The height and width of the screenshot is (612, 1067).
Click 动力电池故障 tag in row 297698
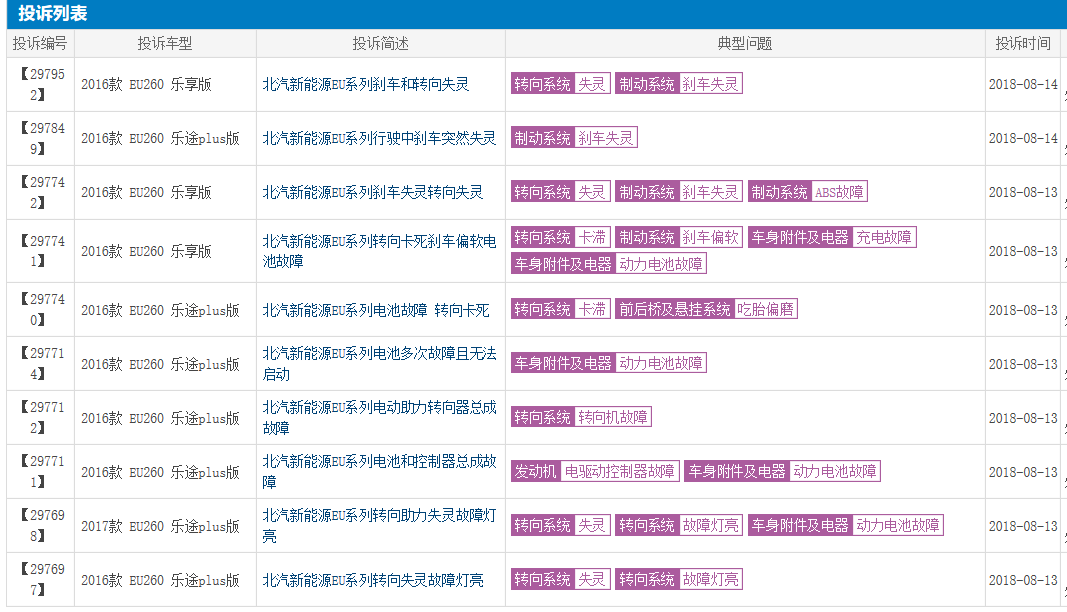tap(845, 525)
